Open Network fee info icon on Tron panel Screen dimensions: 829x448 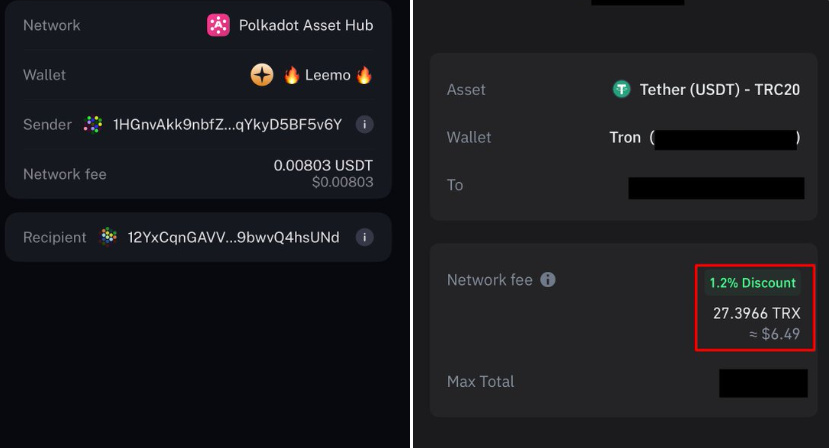[548, 279]
